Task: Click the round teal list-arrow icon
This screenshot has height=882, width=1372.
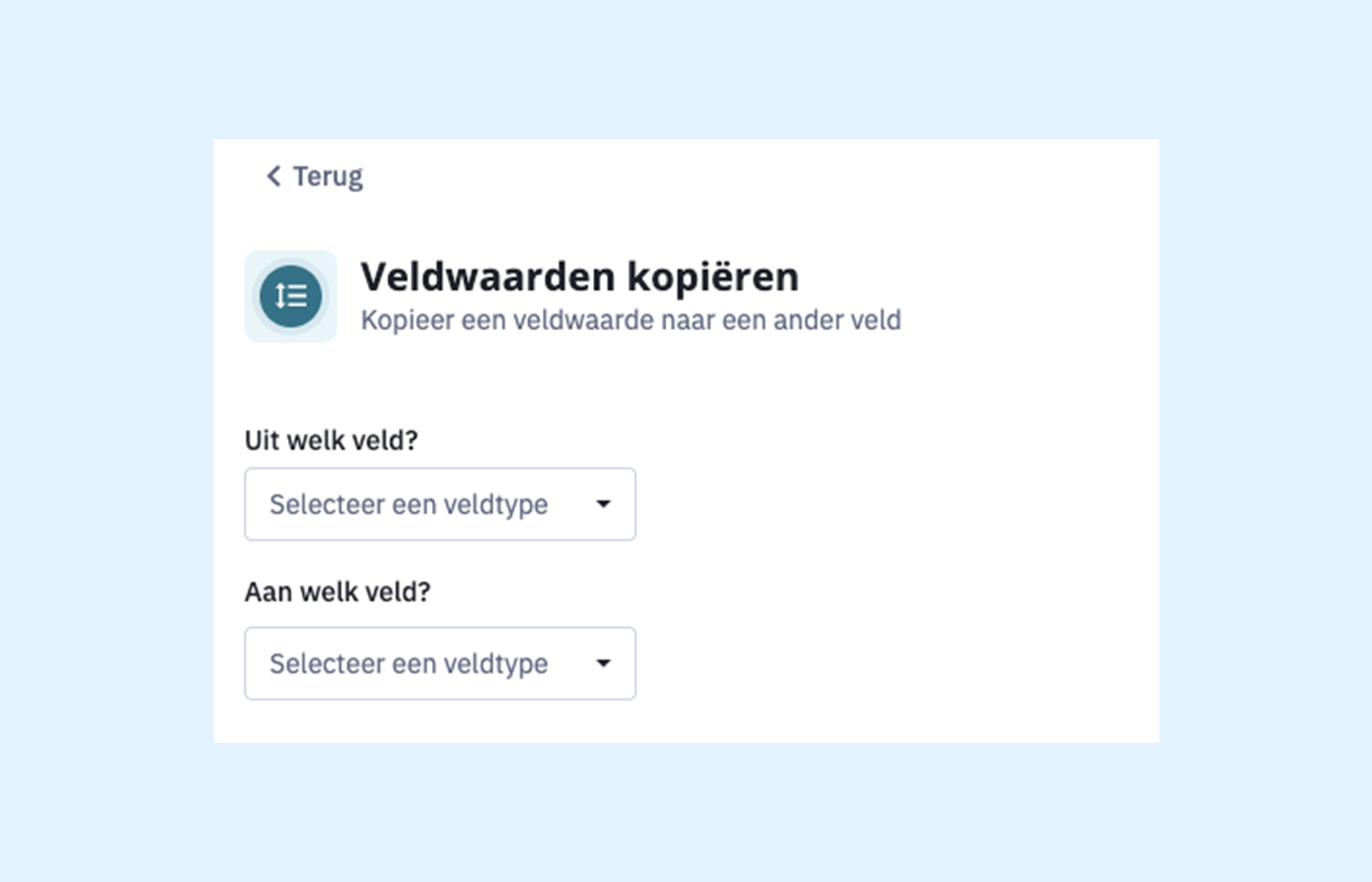Action: (291, 296)
